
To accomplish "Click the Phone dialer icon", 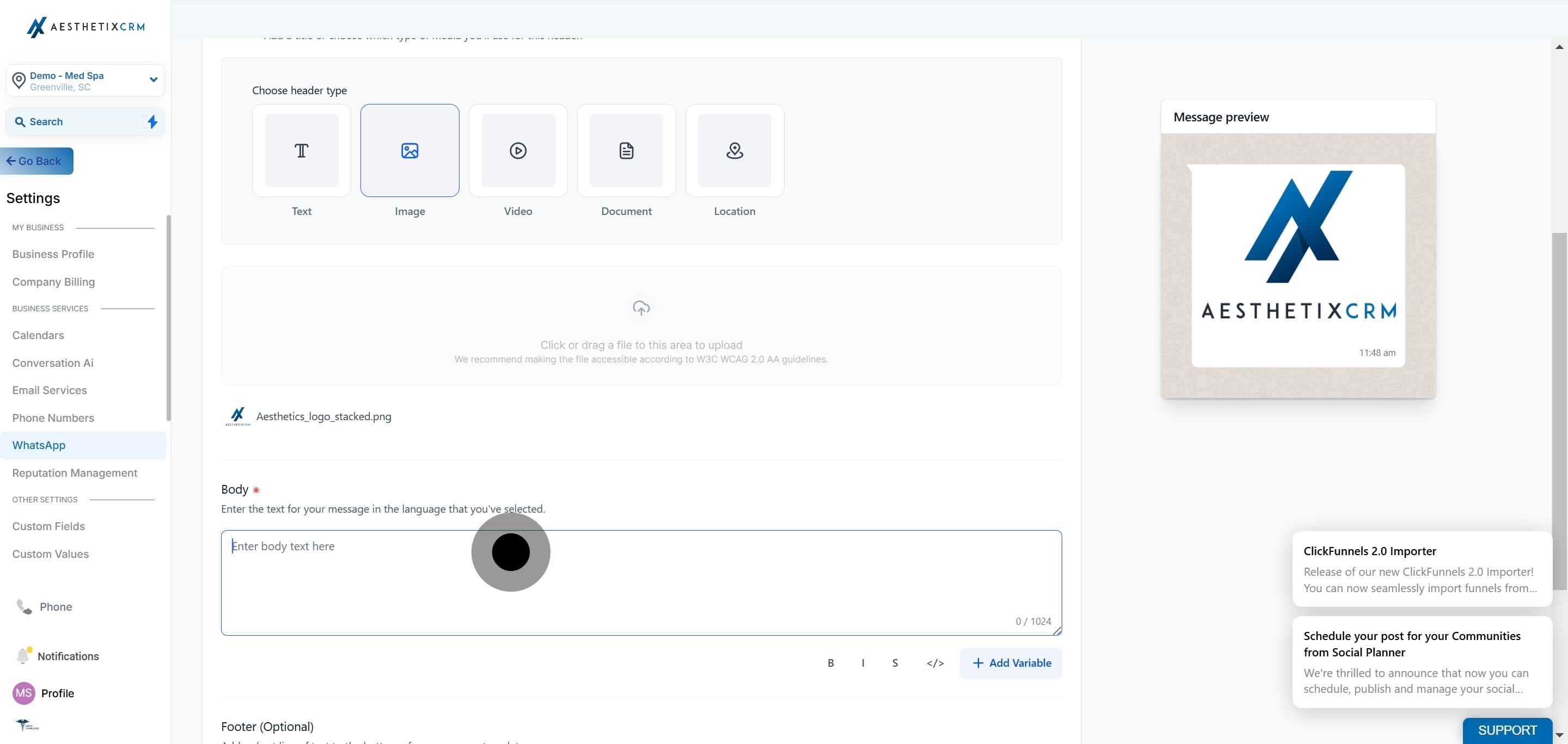I will [x=24, y=606].
